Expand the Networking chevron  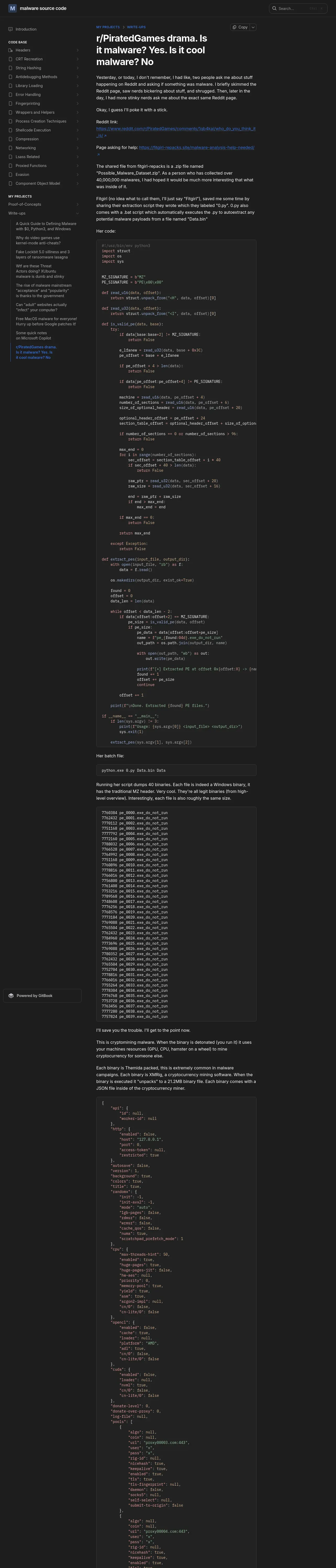(77, 148)
